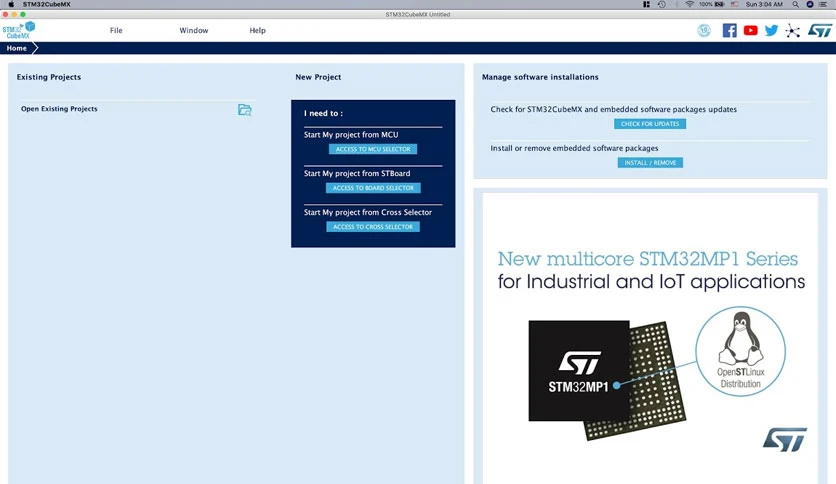This screenshot has height=484, width=836.
Task: Open the Apple menu icon
Action: (x=11, y=4)
